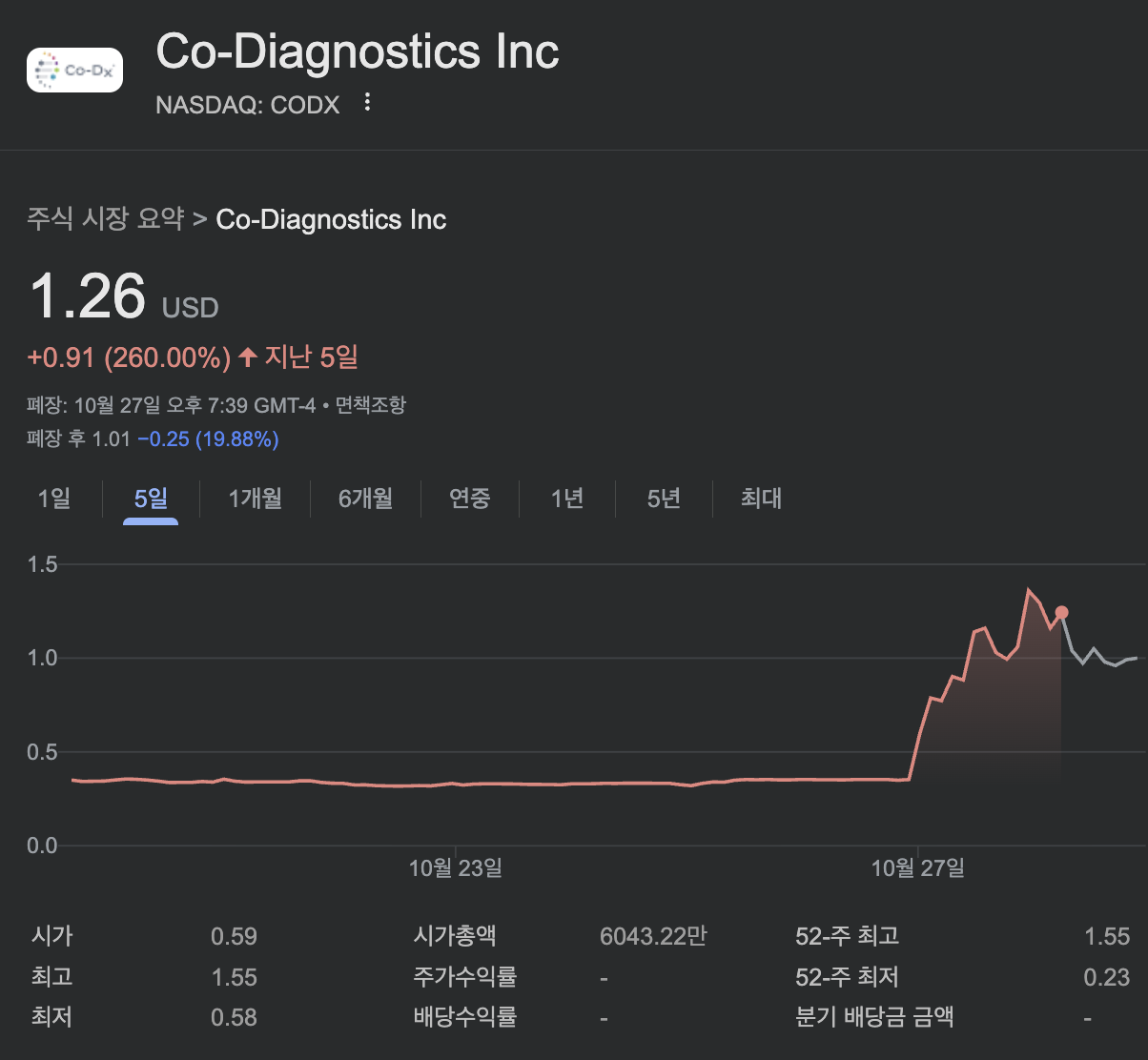Click the 1.26 price value
Viewport: 1148px width, 1060px height.
point(88,296)
